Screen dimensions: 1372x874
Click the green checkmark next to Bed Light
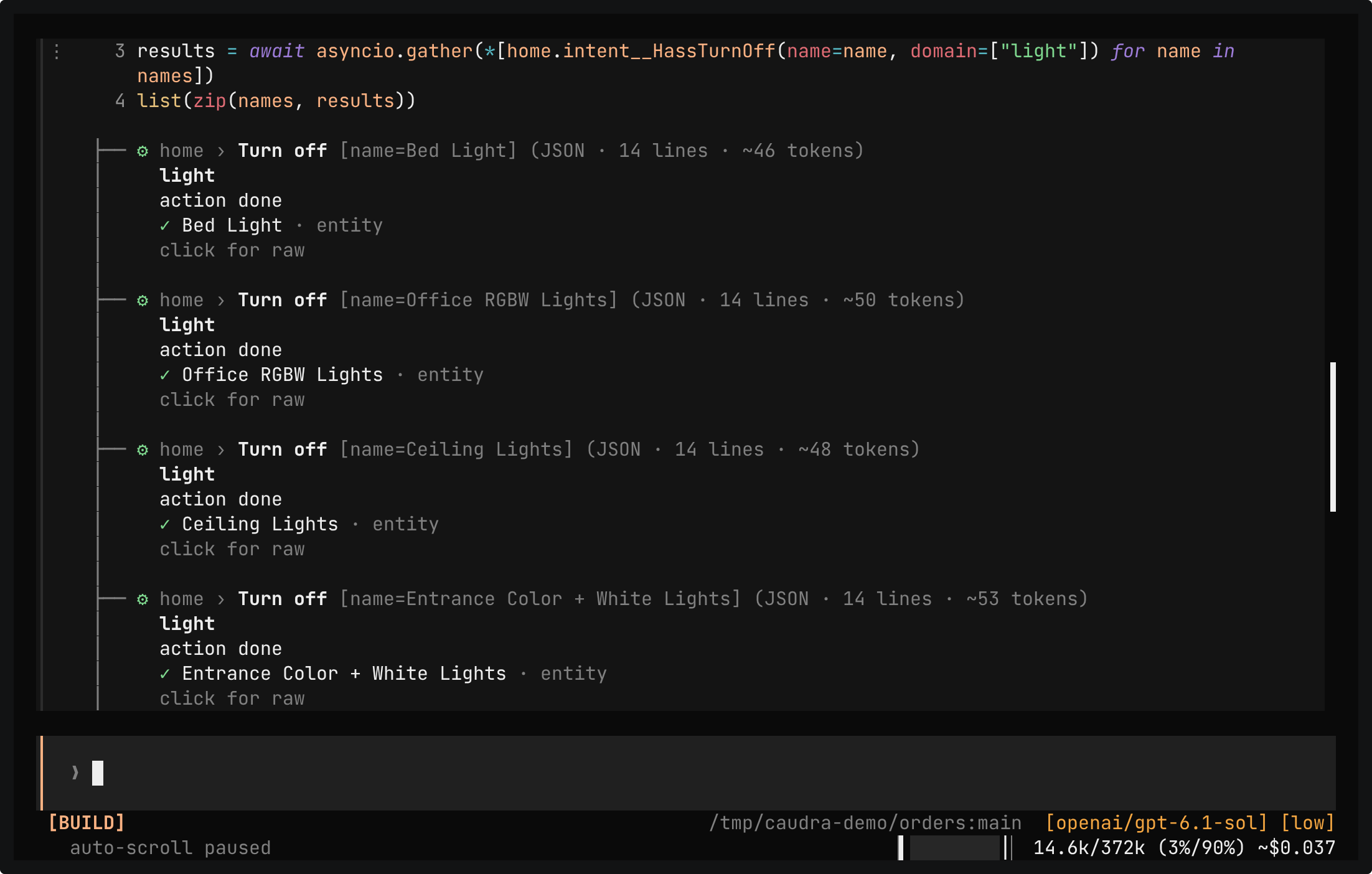point(165,225)
